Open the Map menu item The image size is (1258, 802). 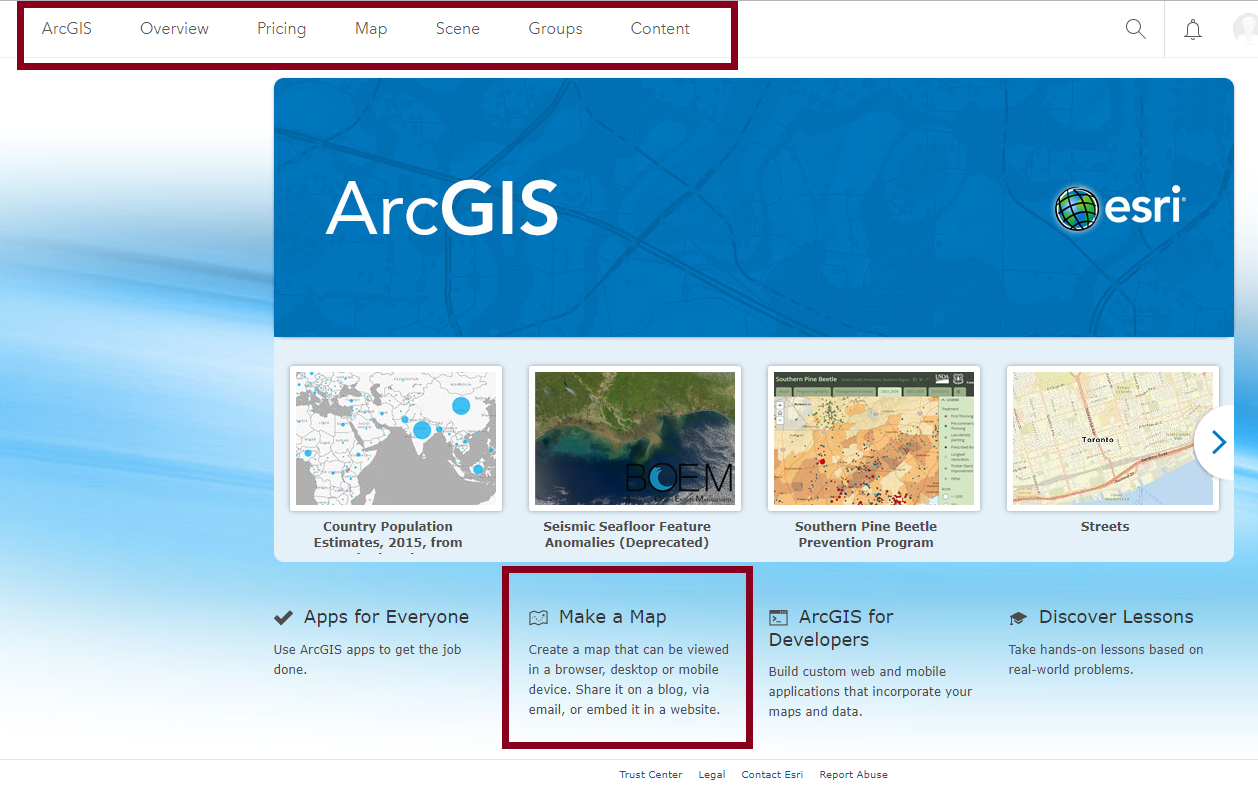pyautogui.click(x=371, y=29)
